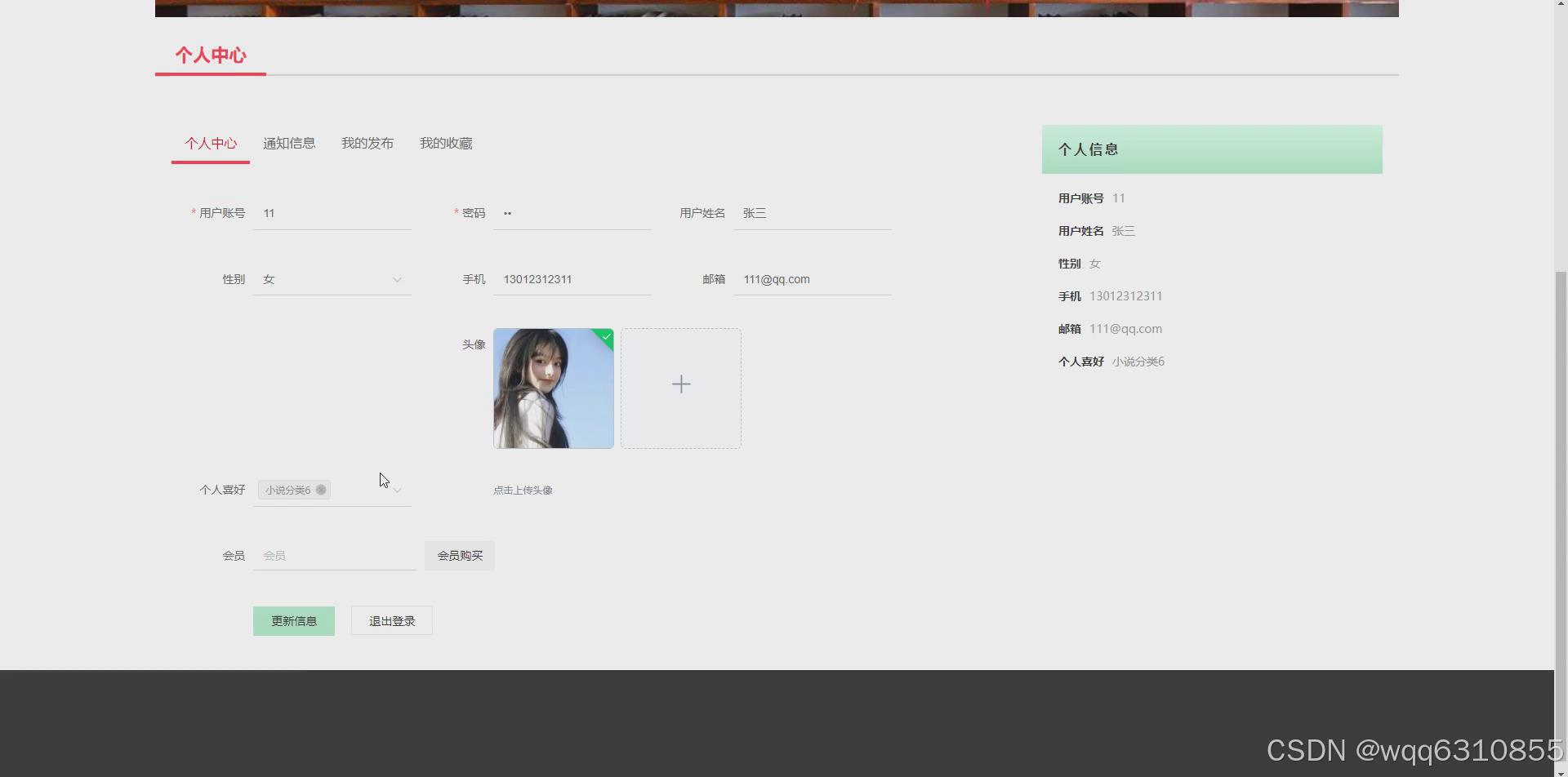1568x777 pixels.
Task: Click the 密码 password field
Action: click(x=572, y=213)
